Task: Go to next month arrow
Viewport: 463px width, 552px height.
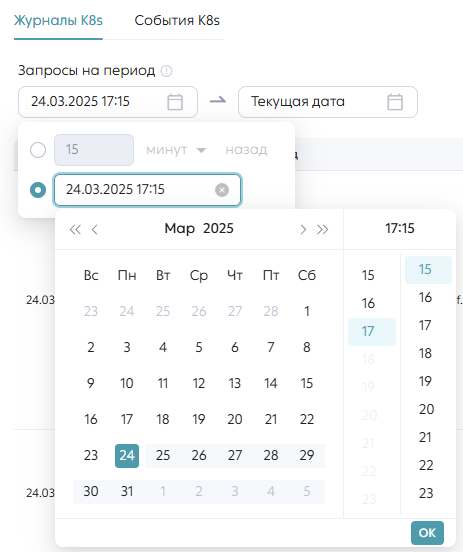Action: pos(303,230)
